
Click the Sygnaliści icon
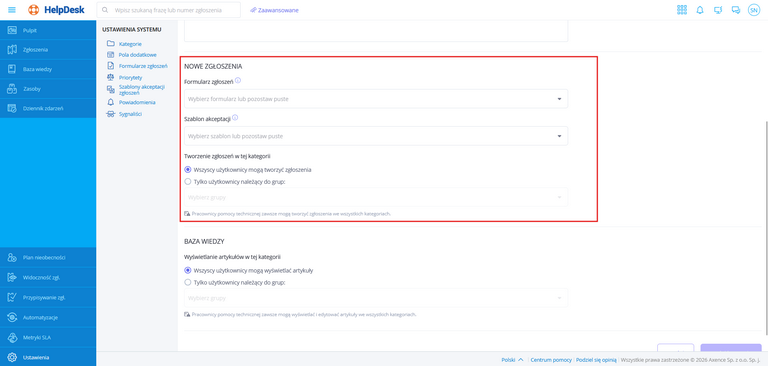pos(110,114)
